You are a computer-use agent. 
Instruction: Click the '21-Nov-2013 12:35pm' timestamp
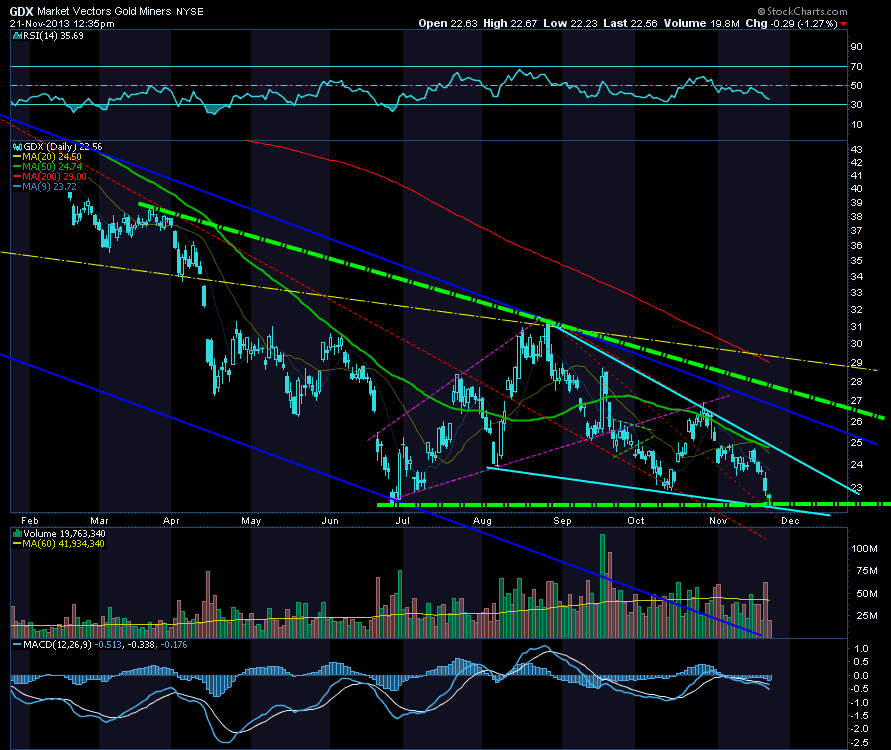(62, 24)
